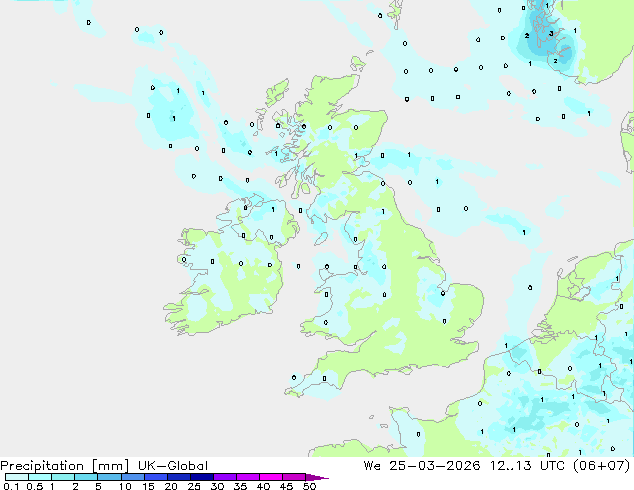Click the date "25-03-2026"
Viewport: 634px width, 490px height.
pyautogui.click(x=435, y=466)
